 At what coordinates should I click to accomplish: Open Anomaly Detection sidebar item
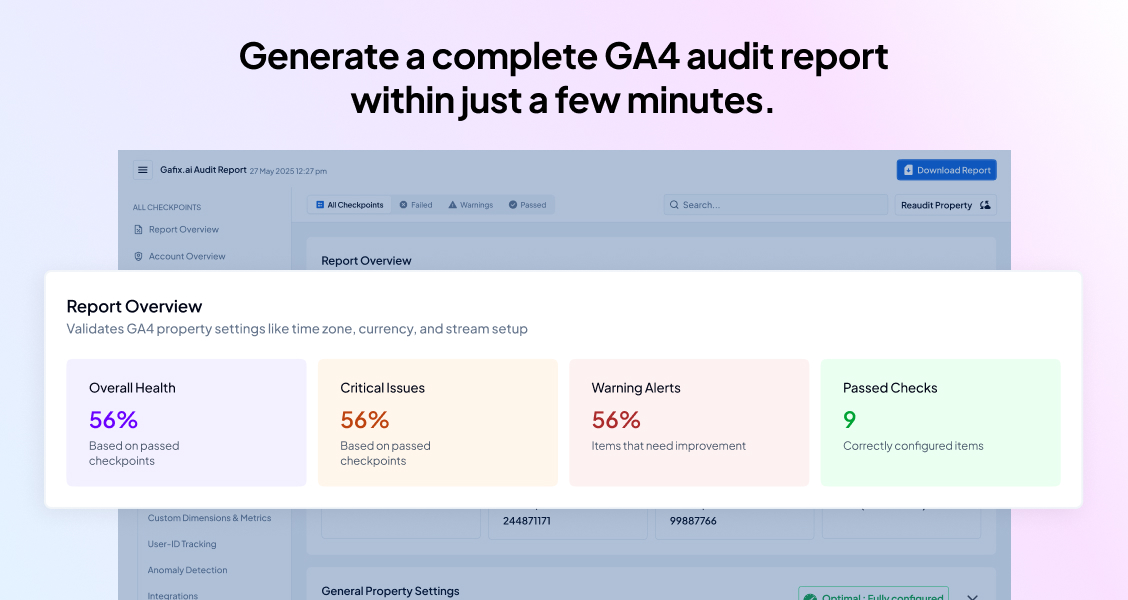187,570
